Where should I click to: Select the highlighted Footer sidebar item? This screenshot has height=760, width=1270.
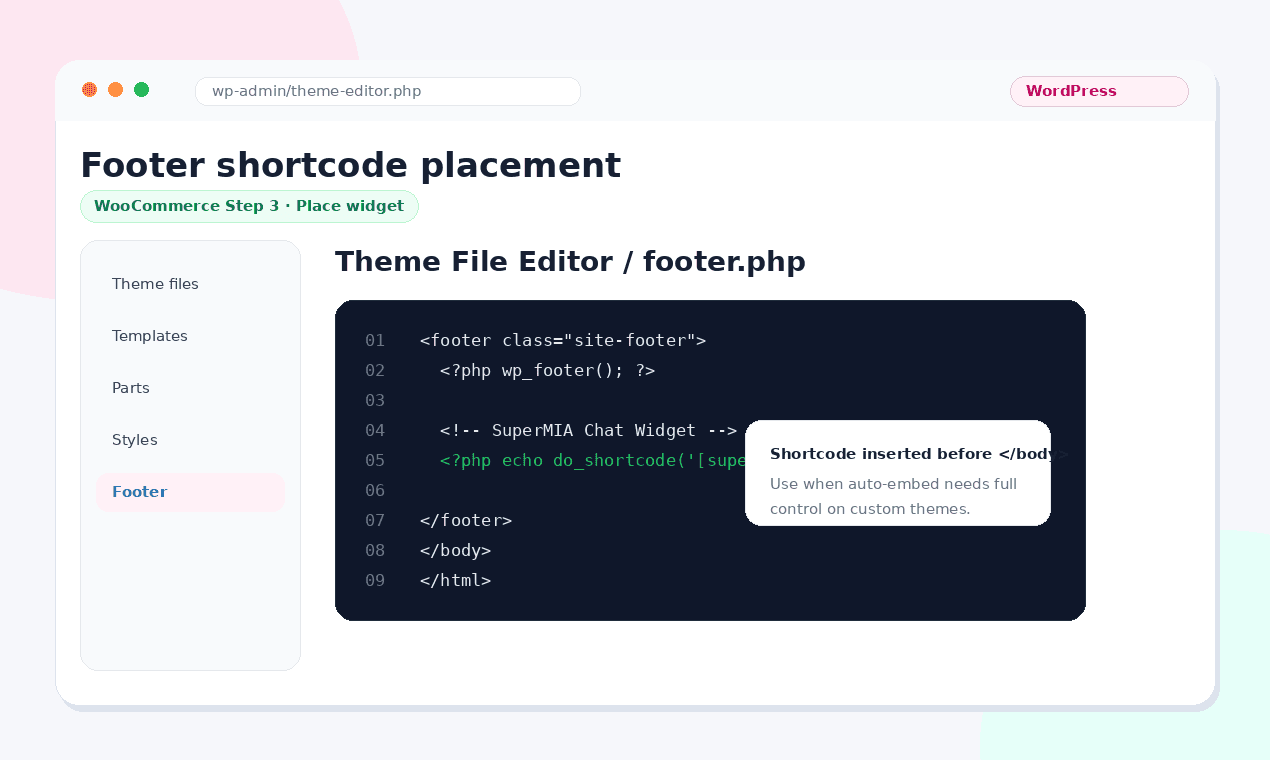point(190,492)
